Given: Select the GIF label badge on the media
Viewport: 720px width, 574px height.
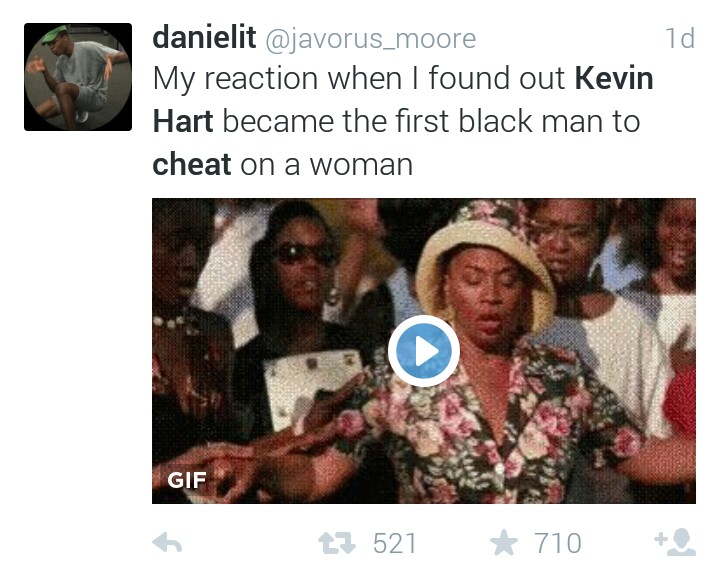Looking at the screenshot, I should (x=186, y=480).
